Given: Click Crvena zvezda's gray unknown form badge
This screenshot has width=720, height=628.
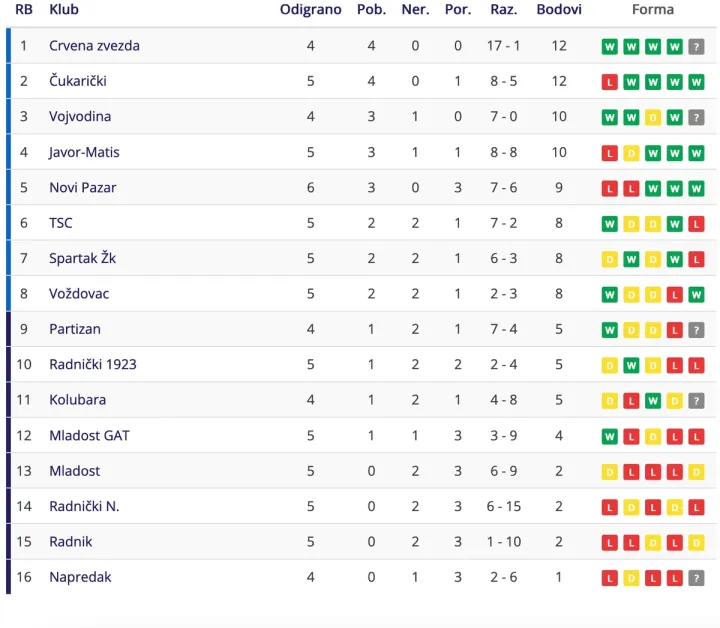Looking at the screenshot, I should [x=696, y=46].
